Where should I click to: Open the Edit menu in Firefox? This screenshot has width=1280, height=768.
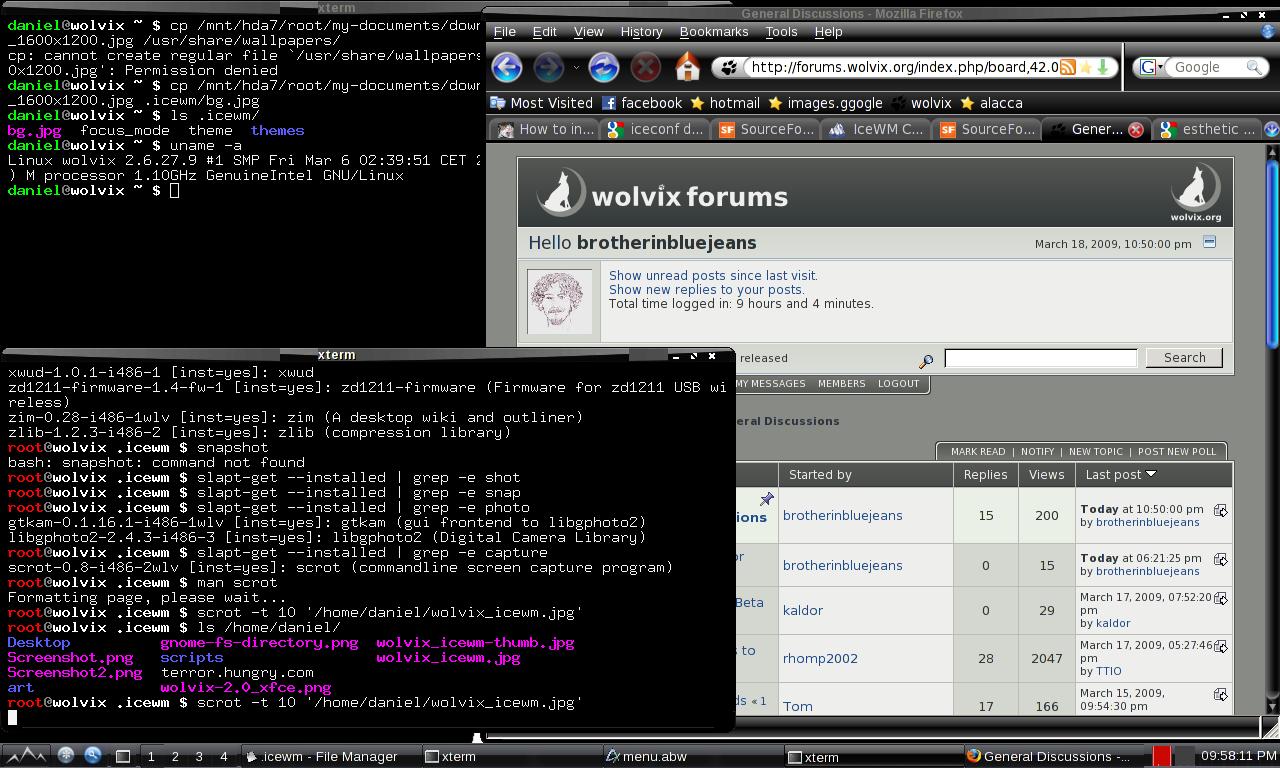point(544,32)
